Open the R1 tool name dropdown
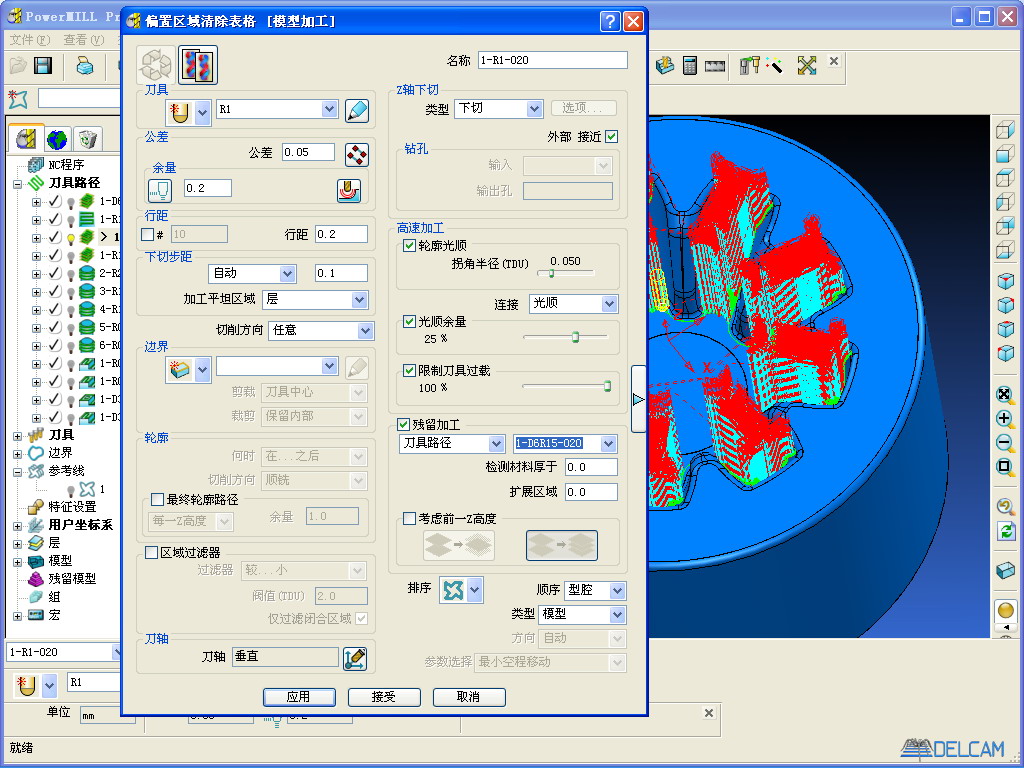 (x=329, y=109)
